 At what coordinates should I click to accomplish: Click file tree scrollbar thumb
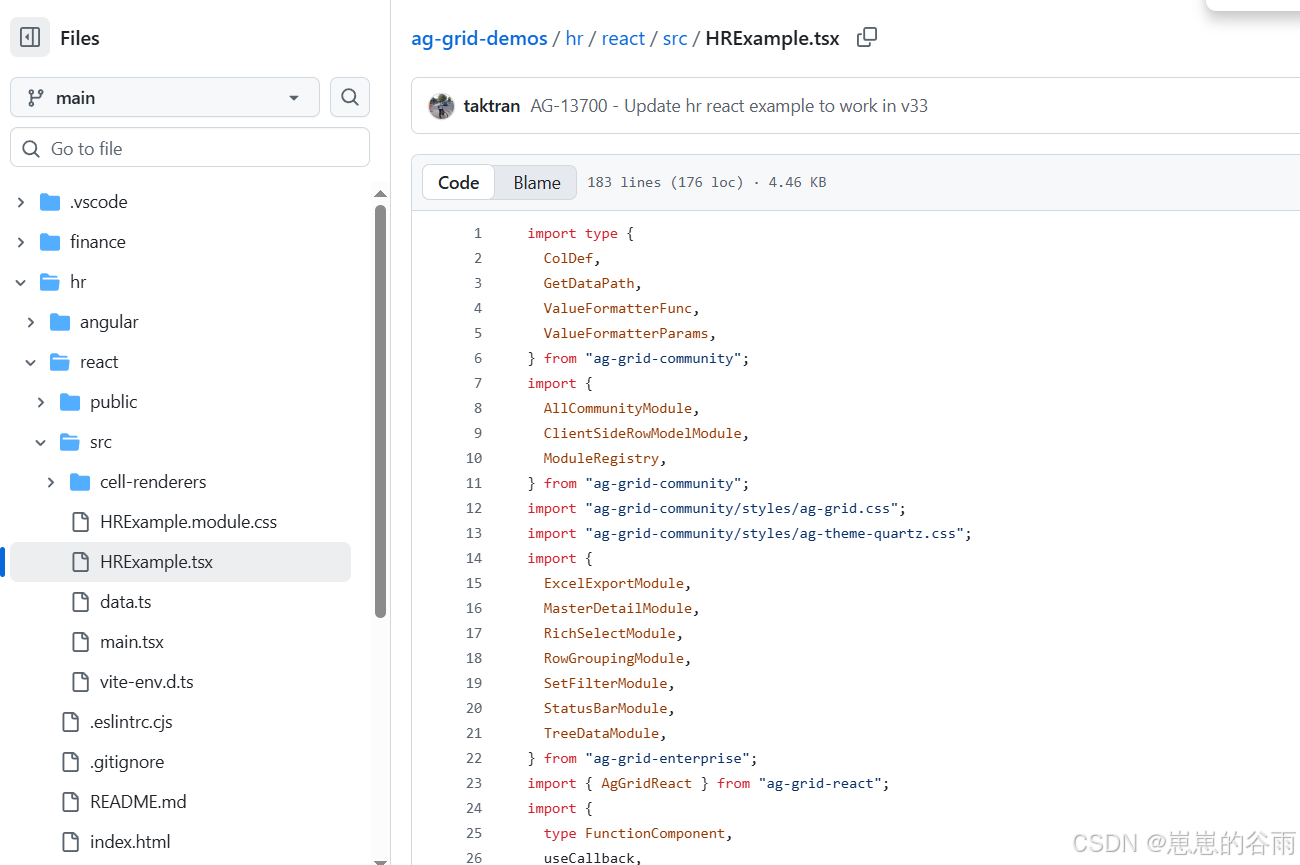point(380,411)
